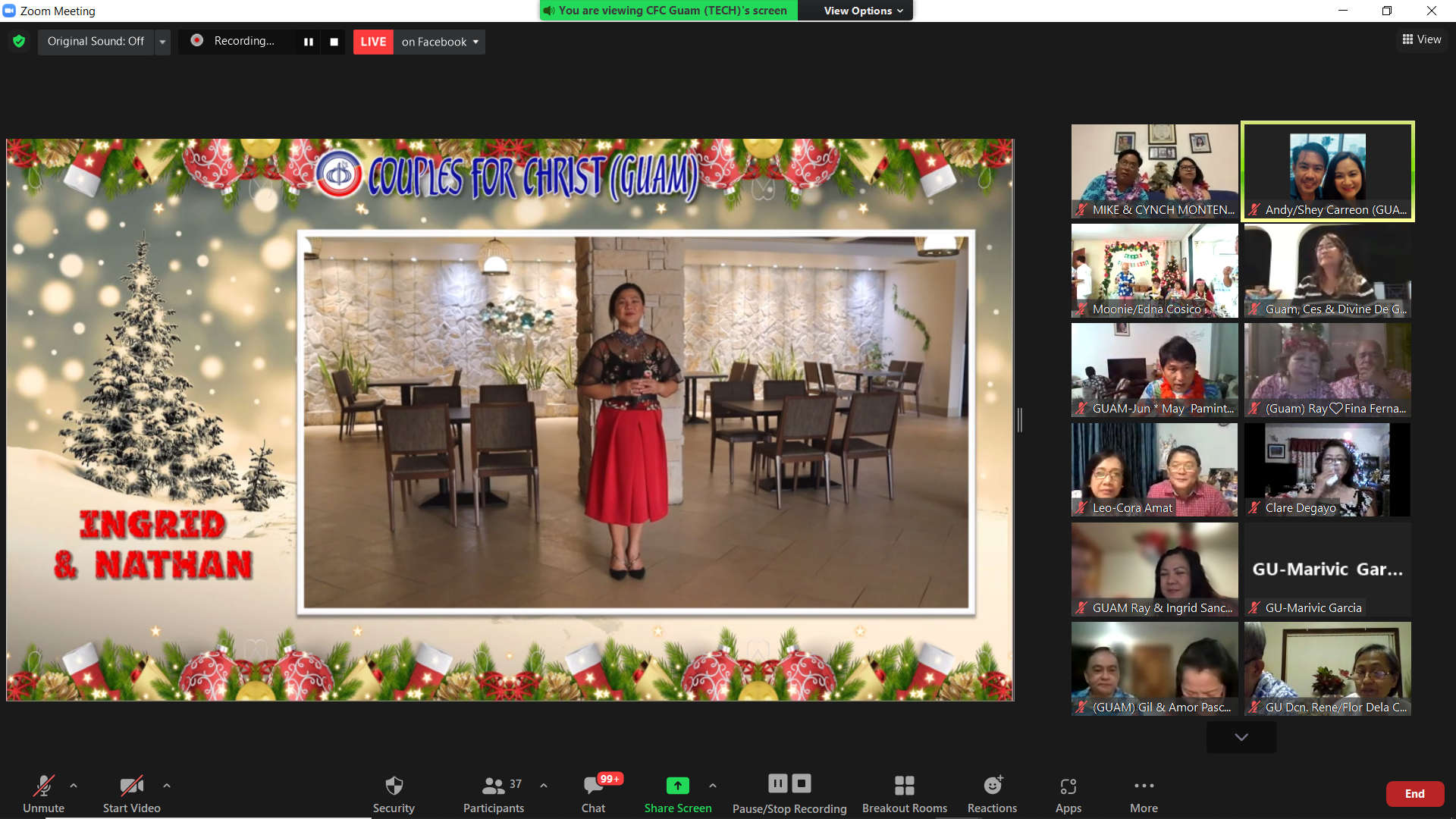Click the red recording indicator dot

[197, 41]
